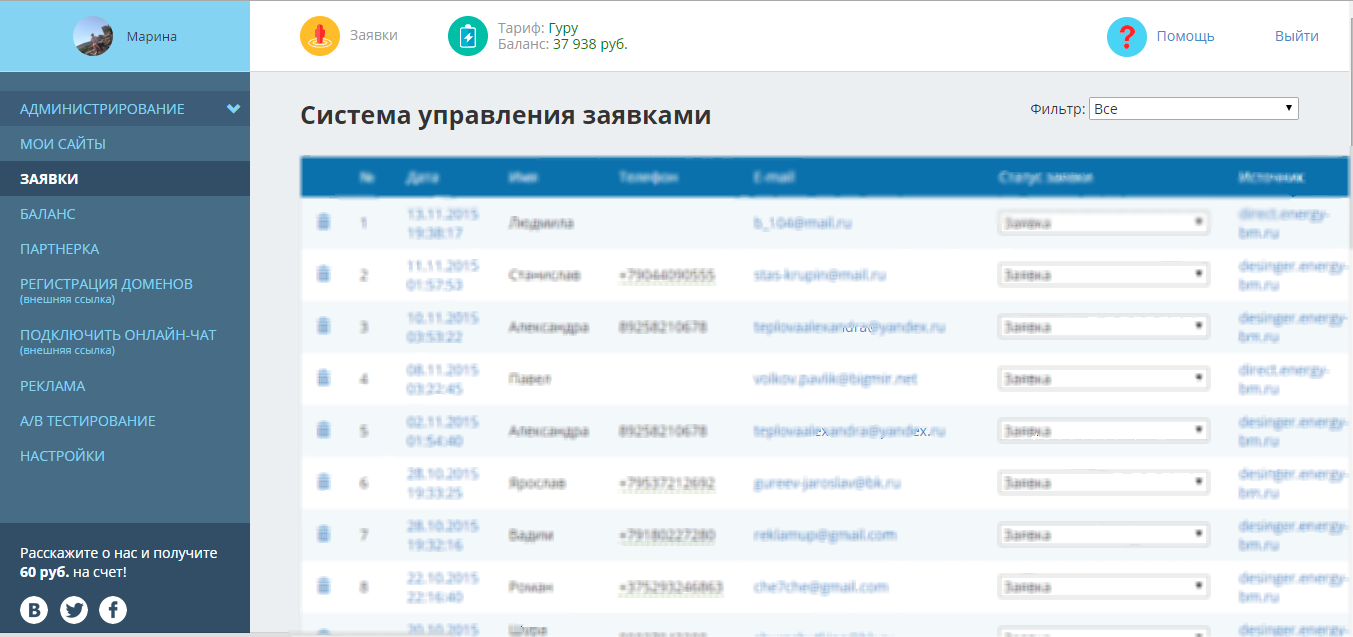Collapse the АДМИНИСТРИРОВАНИЕ section chevron

[233, 109]
